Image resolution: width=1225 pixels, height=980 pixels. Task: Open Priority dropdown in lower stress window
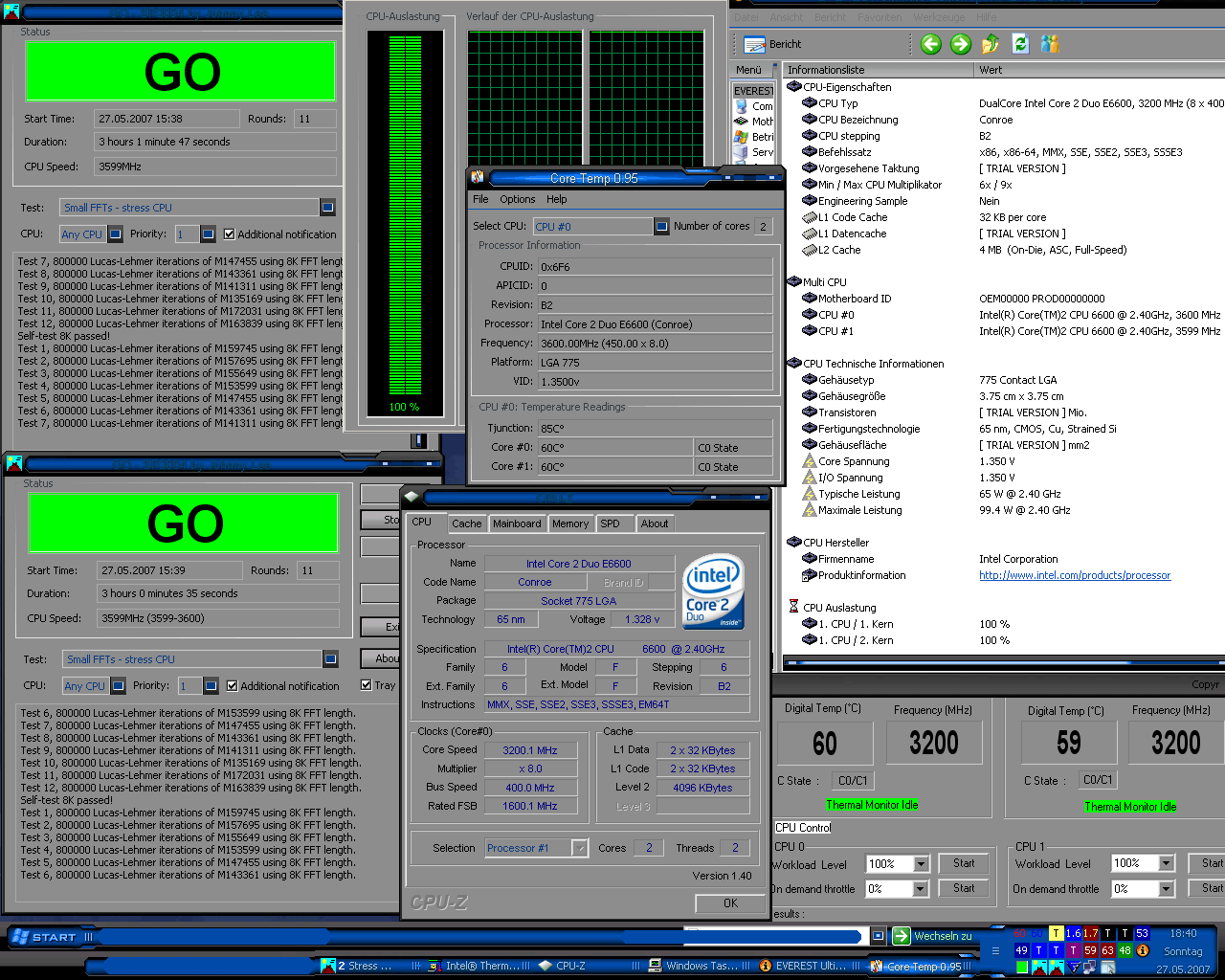(x=211, y=685)
